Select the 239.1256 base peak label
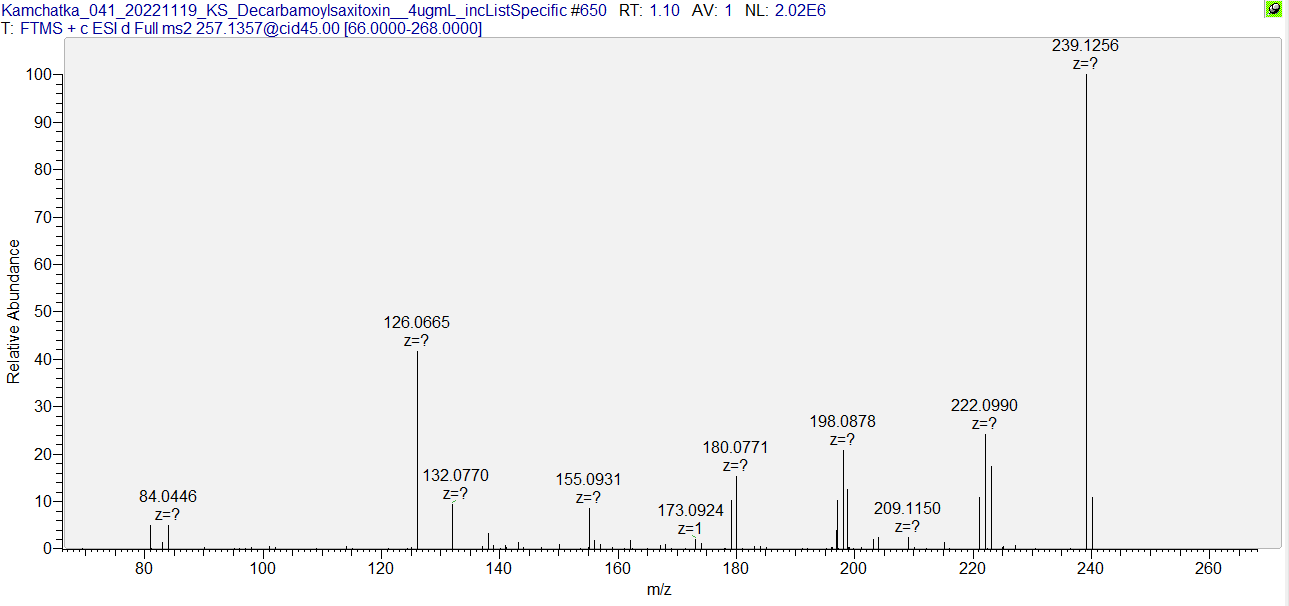Image resolution: width=1289 pixels, height=606 pixels. tap(1085, 46)
